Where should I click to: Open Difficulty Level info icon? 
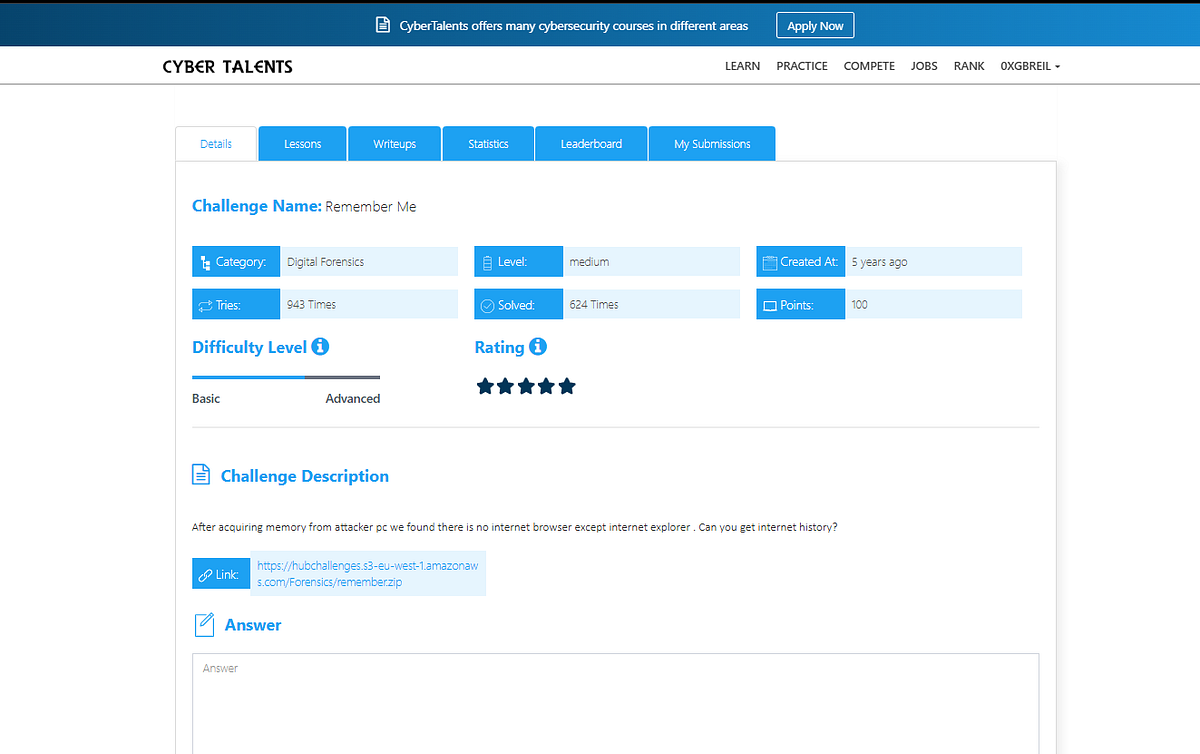320,347
